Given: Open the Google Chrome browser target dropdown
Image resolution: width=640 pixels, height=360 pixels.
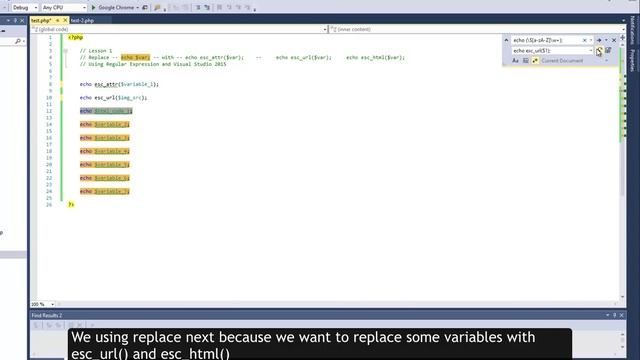Looking at the screenshot, I should point(138,7).
